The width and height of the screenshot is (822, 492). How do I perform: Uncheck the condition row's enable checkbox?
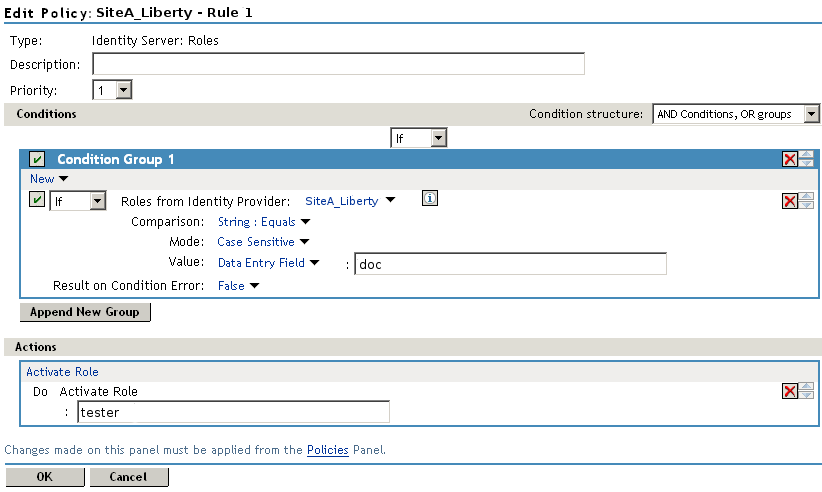[37, 200]
